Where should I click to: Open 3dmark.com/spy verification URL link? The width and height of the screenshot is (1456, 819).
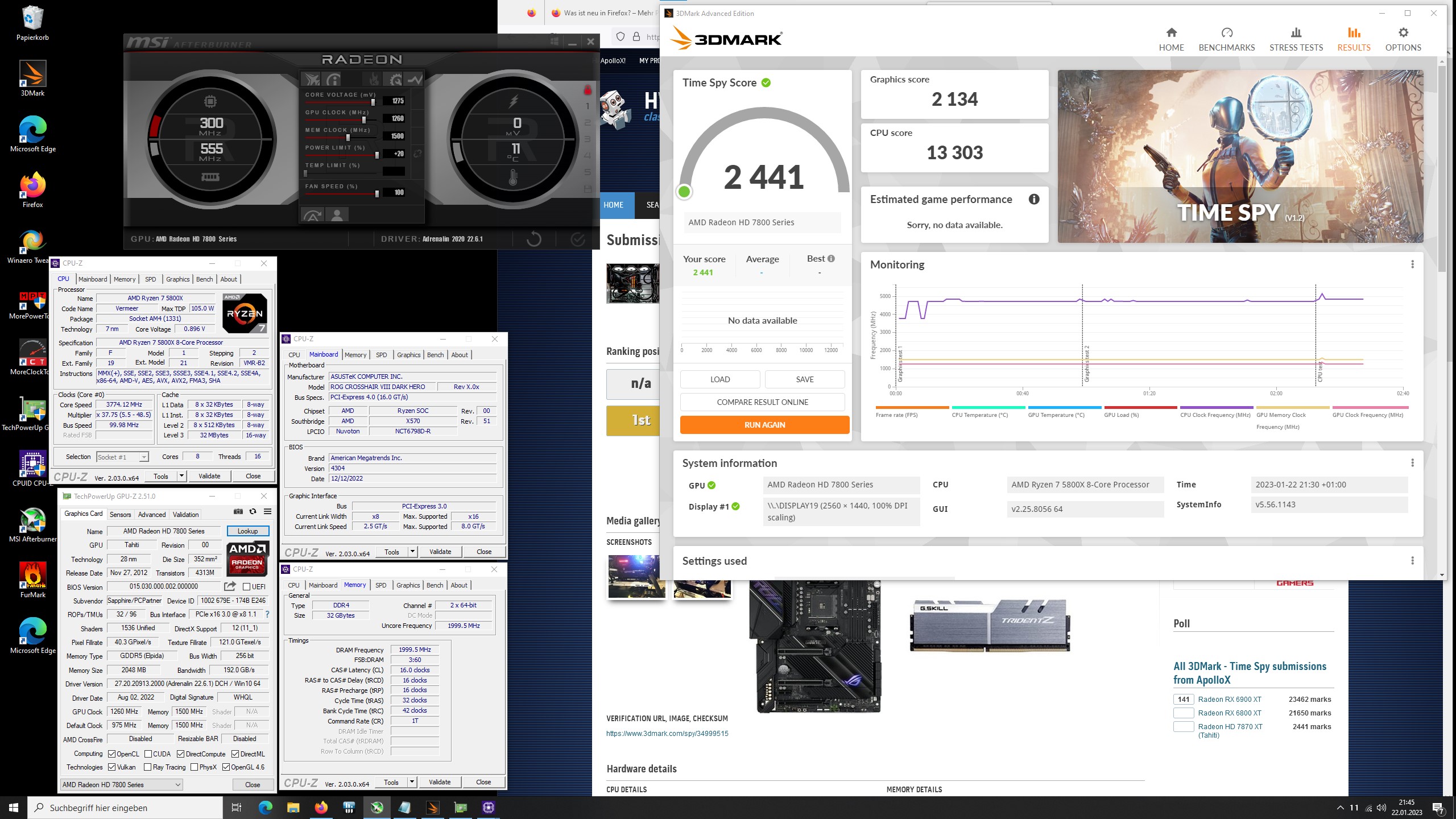[667, 734]
